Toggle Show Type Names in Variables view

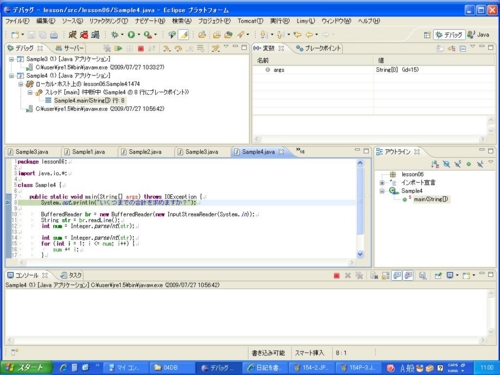(440, 49)
